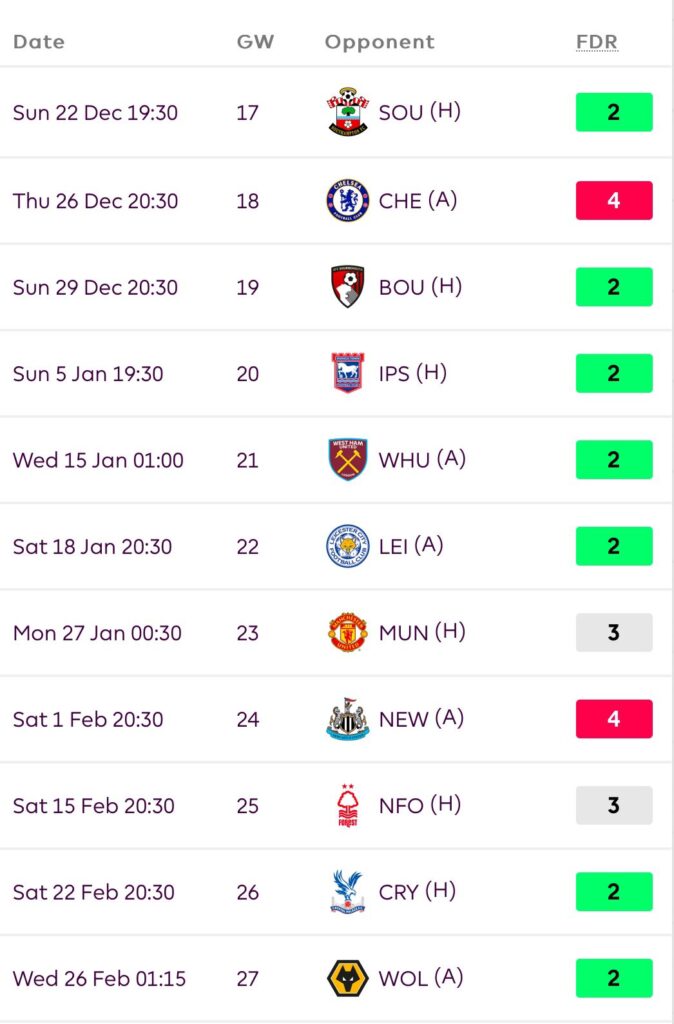Viewport: 674px width, 1024px height.
Task: Click the green FDR 2 badge for Southampton
Action: click(x=614, y=112)
